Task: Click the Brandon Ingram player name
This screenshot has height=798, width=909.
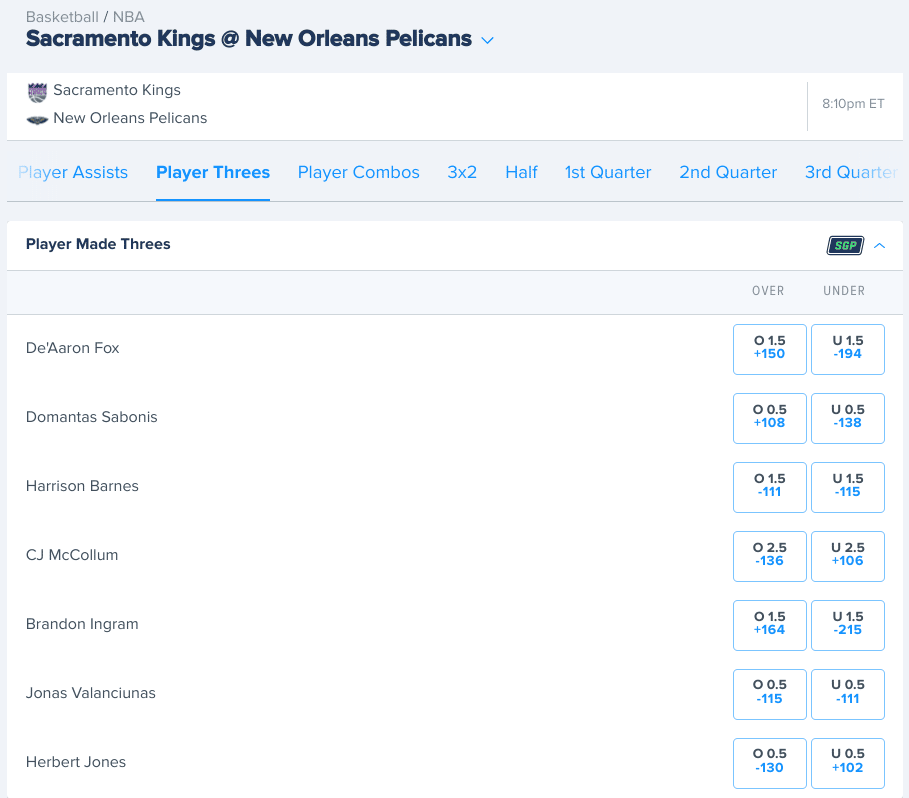Action: click(82, 624)
